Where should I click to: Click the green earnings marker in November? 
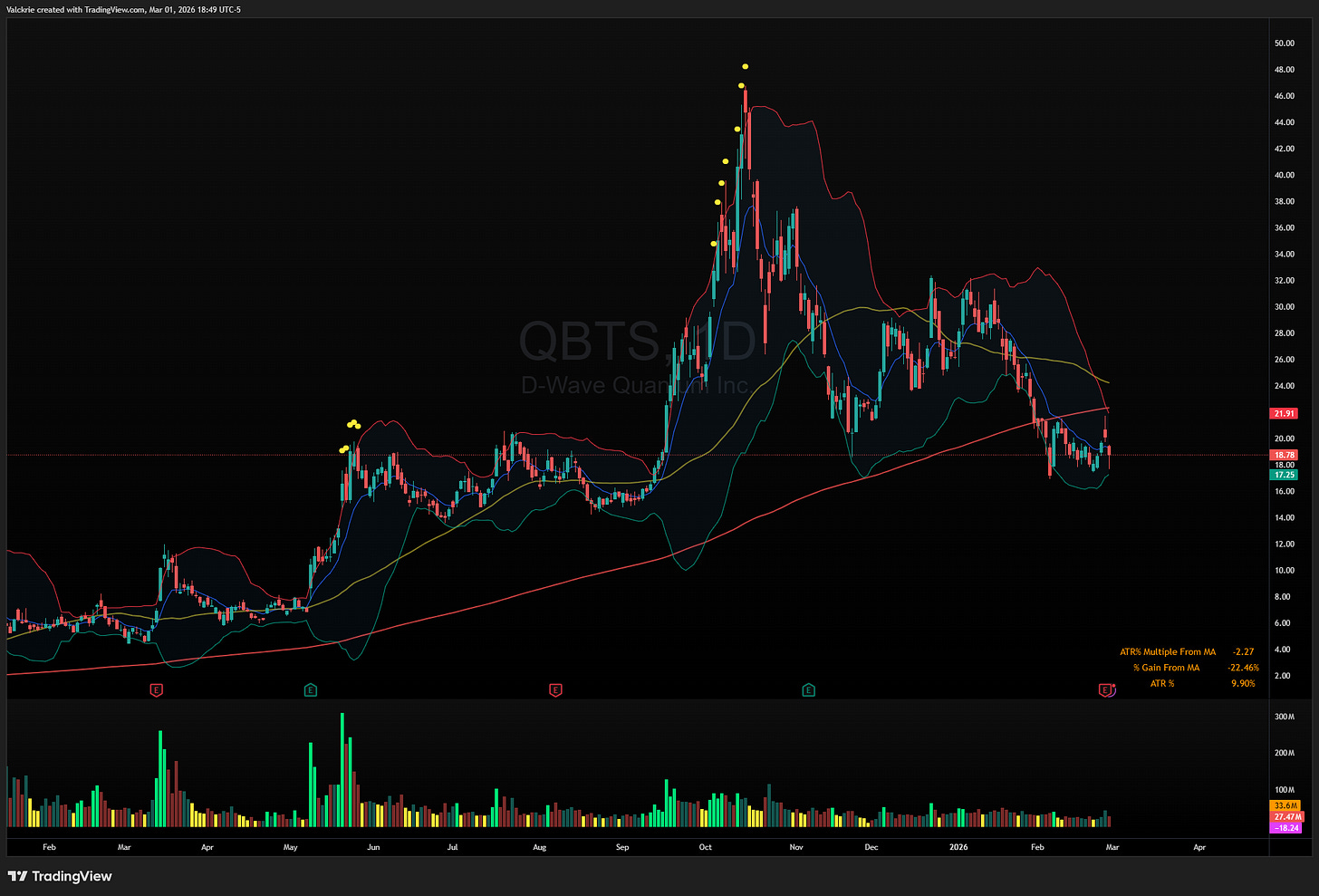[x=808, y=690]
